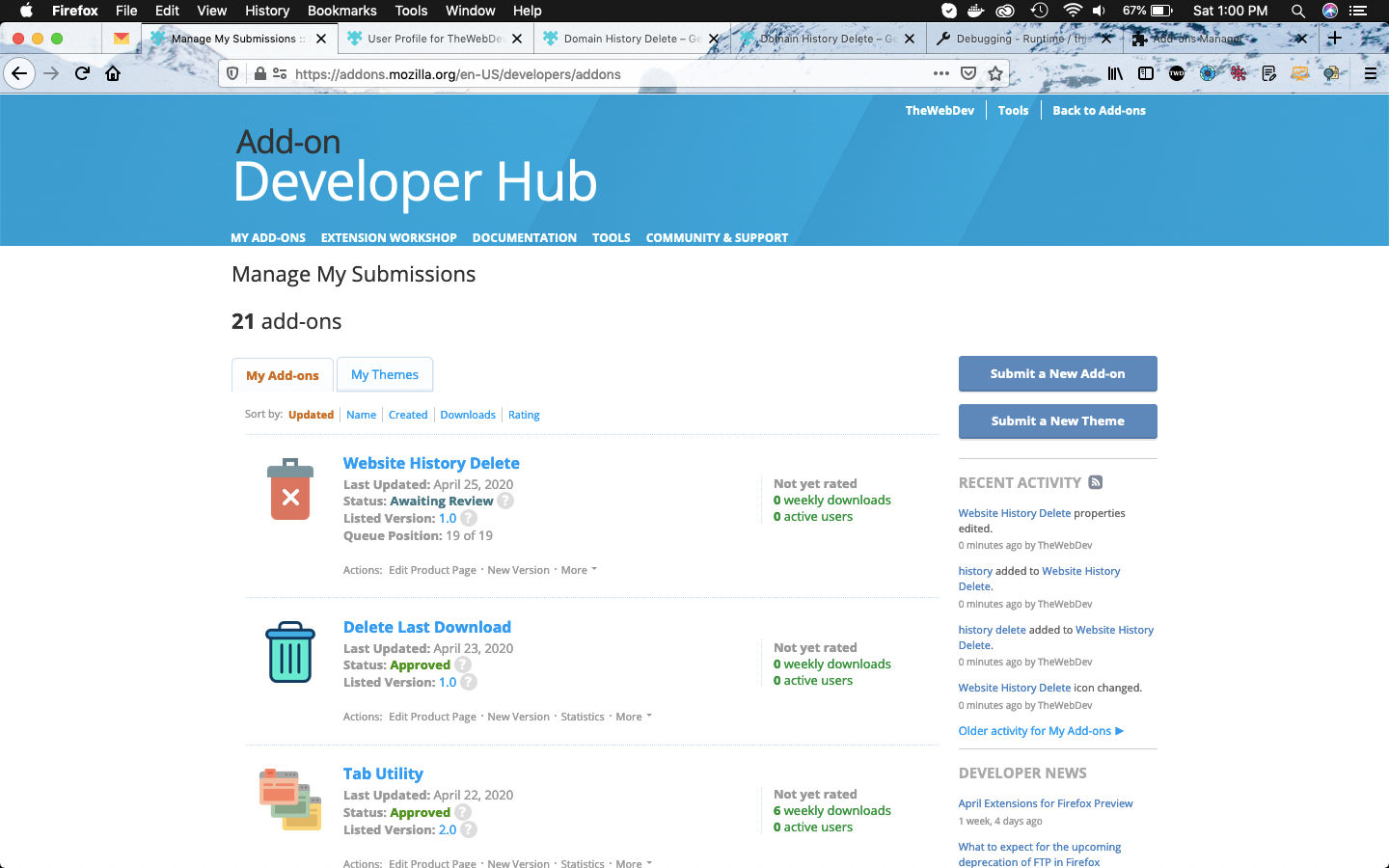Expand More actions for Website History Delete
This screenshot has height=868, width=1389.
point(580,570)
